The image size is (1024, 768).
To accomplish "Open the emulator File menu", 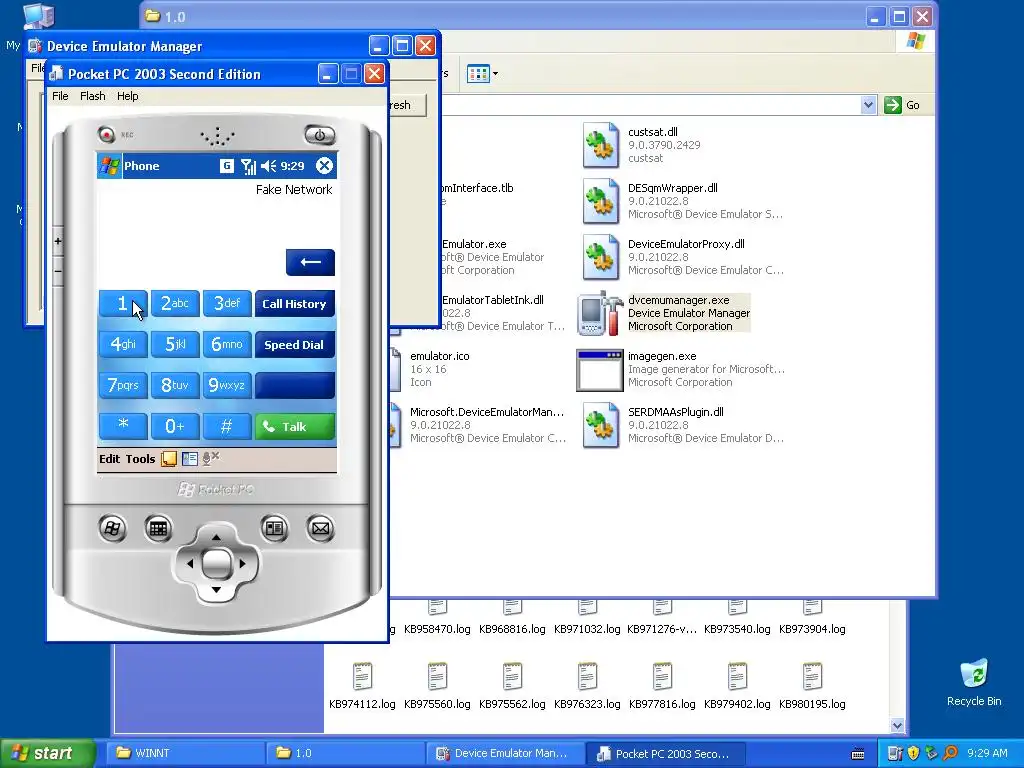I will 60,96.
